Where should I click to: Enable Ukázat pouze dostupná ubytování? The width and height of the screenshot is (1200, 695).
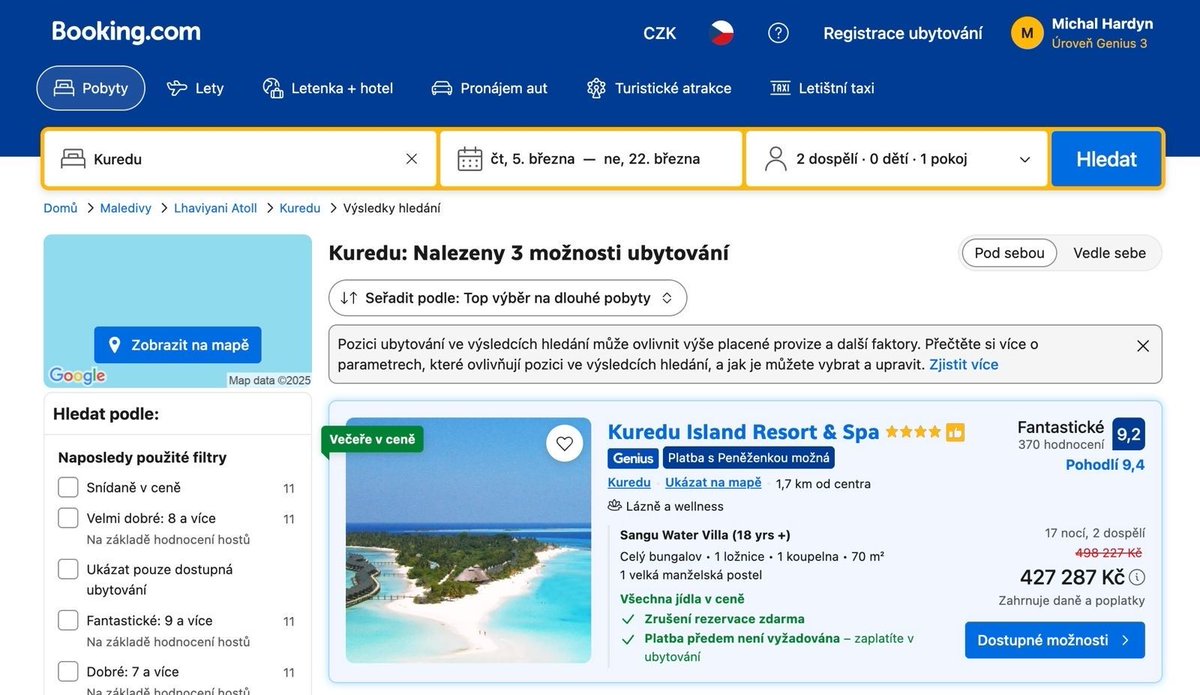[68, 569]
